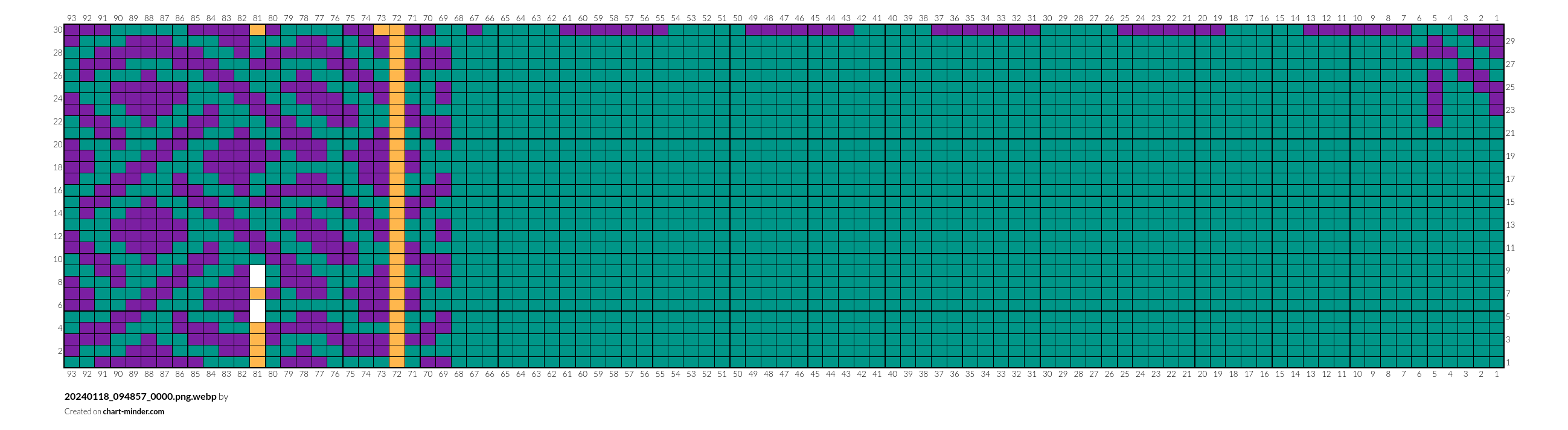
Task: Open the chart-minder.com link
Action: point(133,412)
